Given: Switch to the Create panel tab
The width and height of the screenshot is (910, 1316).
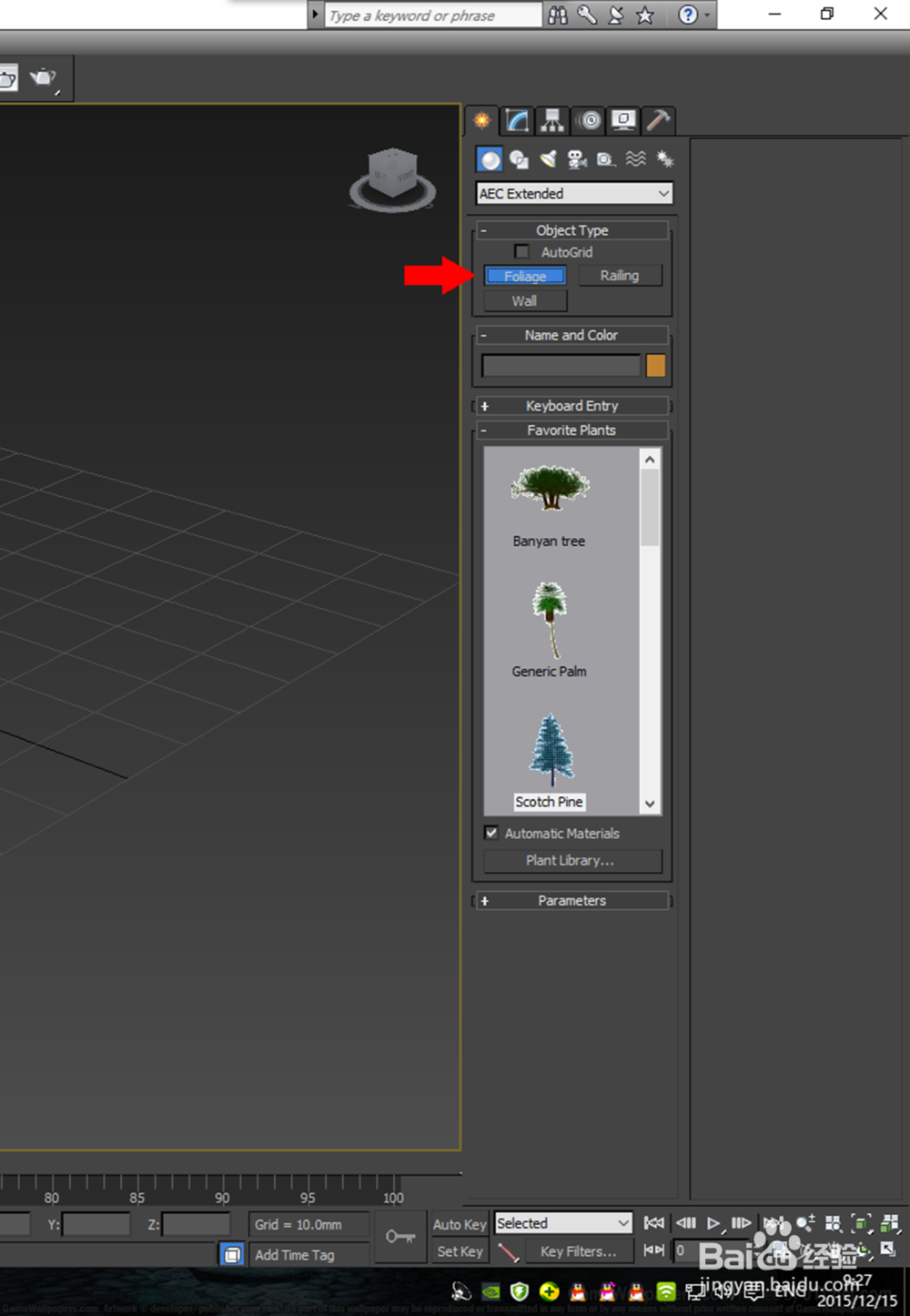Looking at the screenshot, I should click(x=482, y=120).
